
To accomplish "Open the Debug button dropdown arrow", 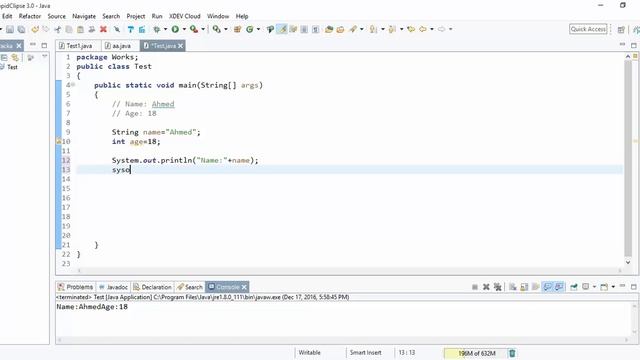I will [x=165, y=29].
